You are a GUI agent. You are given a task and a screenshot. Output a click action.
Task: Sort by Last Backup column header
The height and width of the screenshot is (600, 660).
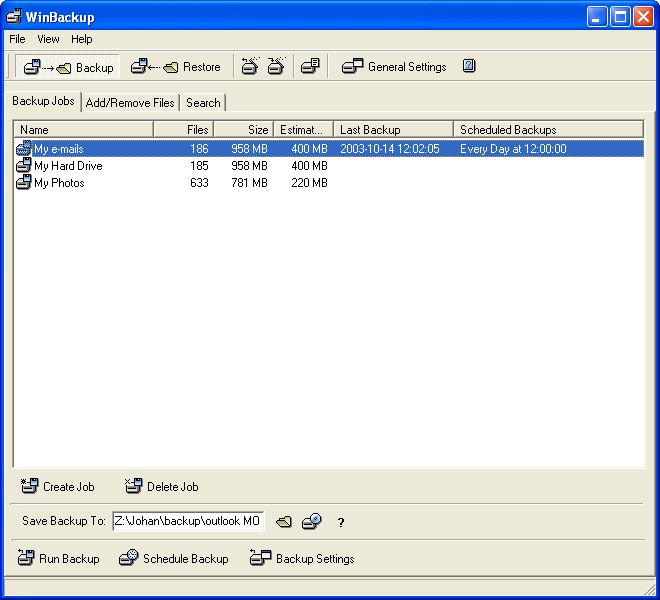click(x=394, y=129)
